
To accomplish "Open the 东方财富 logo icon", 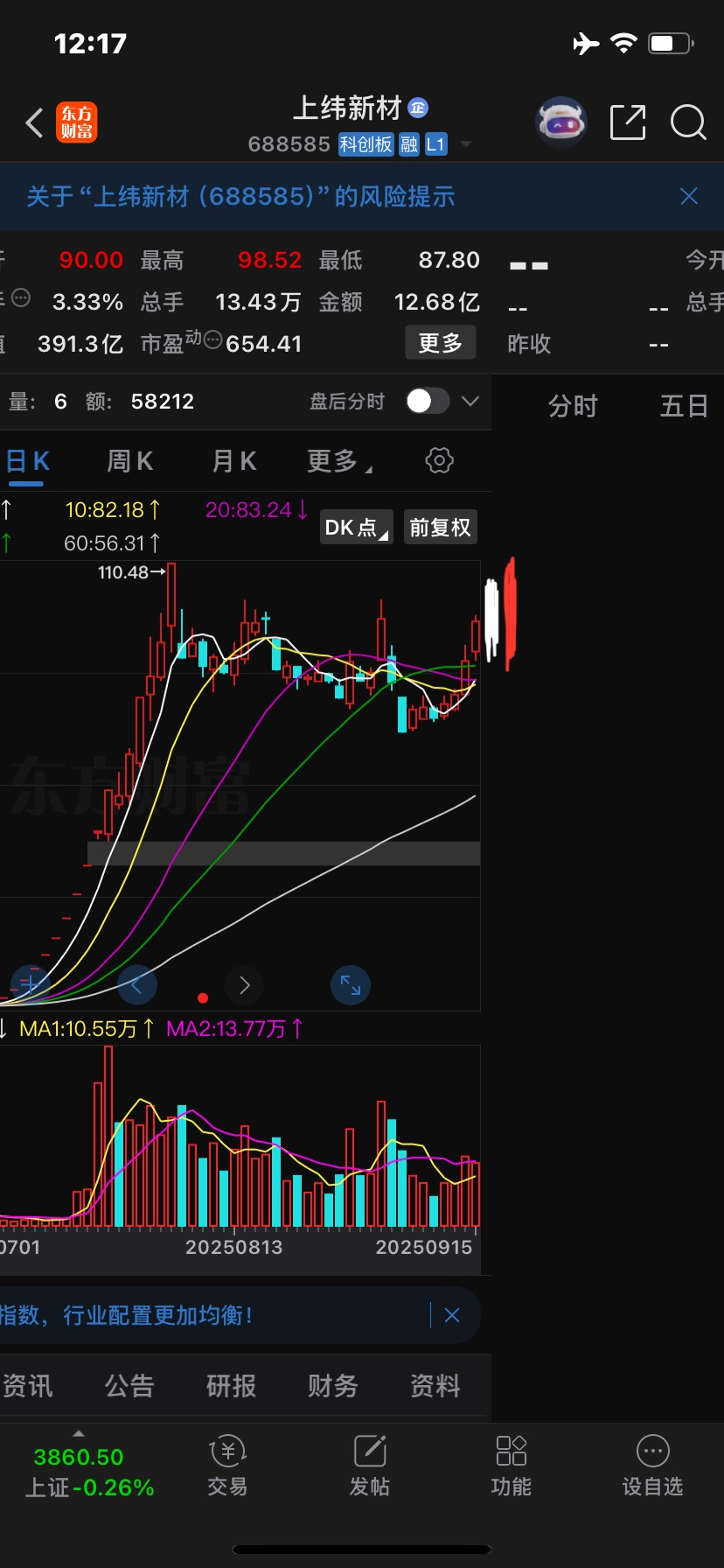I will coord(77,122).
